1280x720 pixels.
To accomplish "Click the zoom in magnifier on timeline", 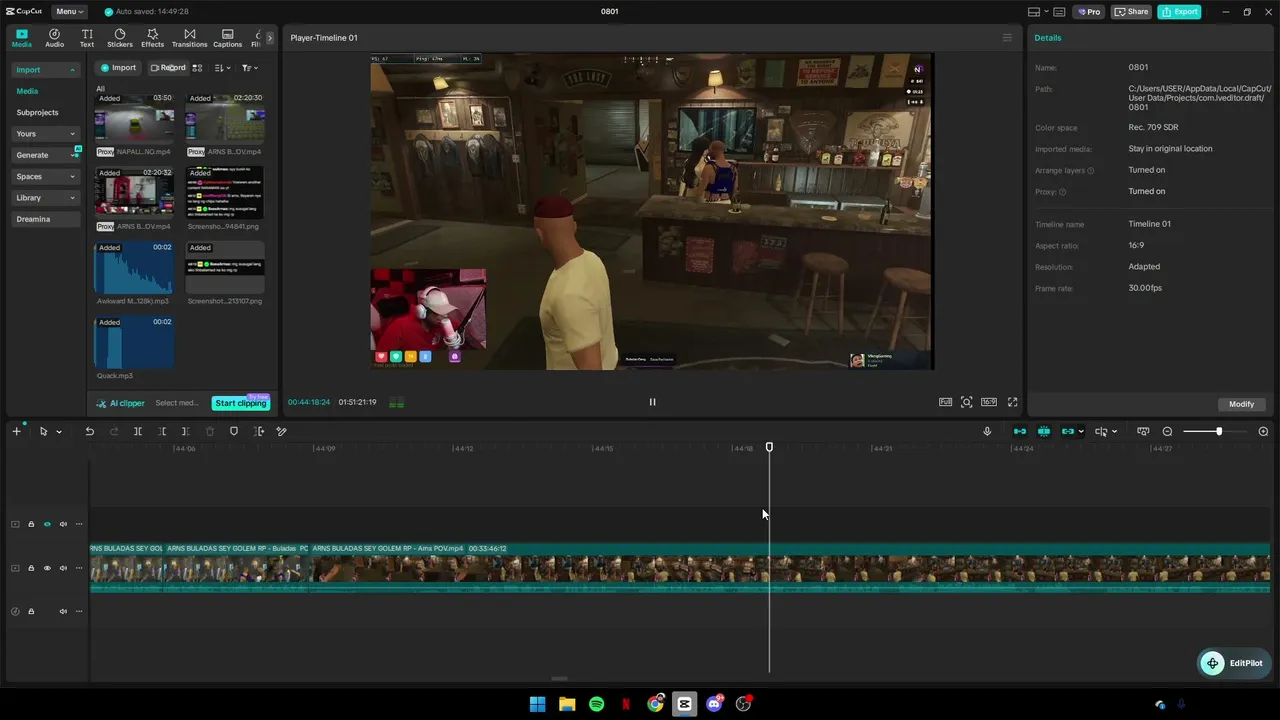I will 1263,431.
